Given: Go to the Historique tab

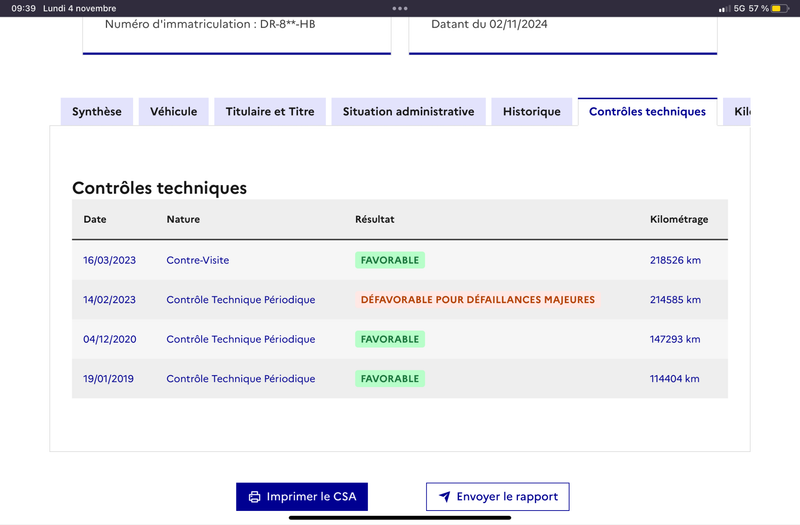Looking at the screenshot, I should click(532, 111).
